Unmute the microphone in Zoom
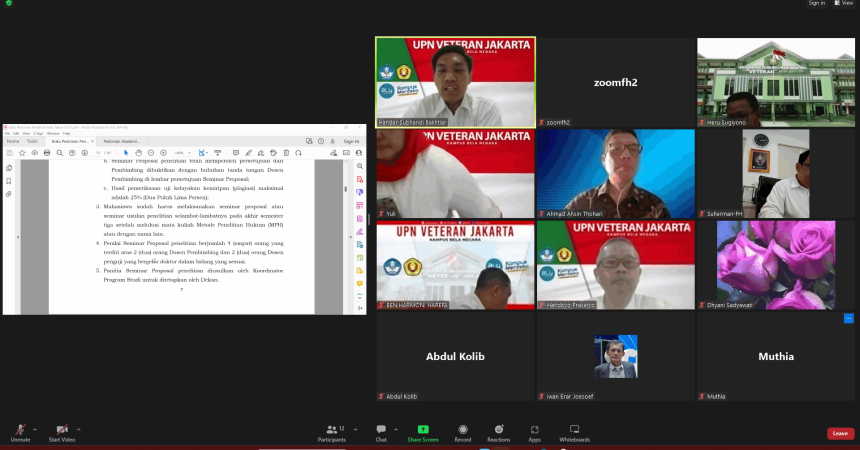Viewport: 860px width, 450px height. point(20,433)
